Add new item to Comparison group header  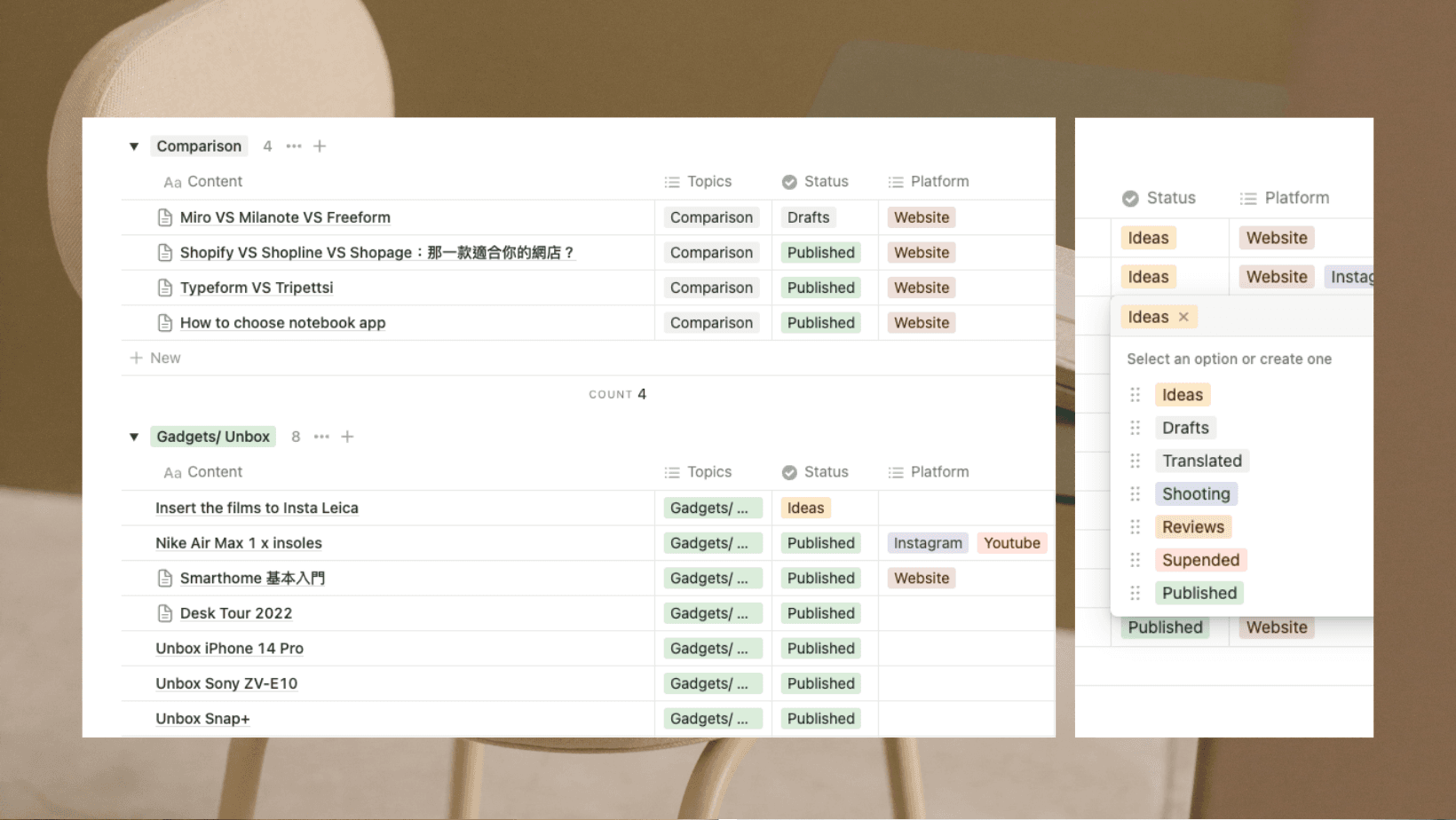click(320, 146)
